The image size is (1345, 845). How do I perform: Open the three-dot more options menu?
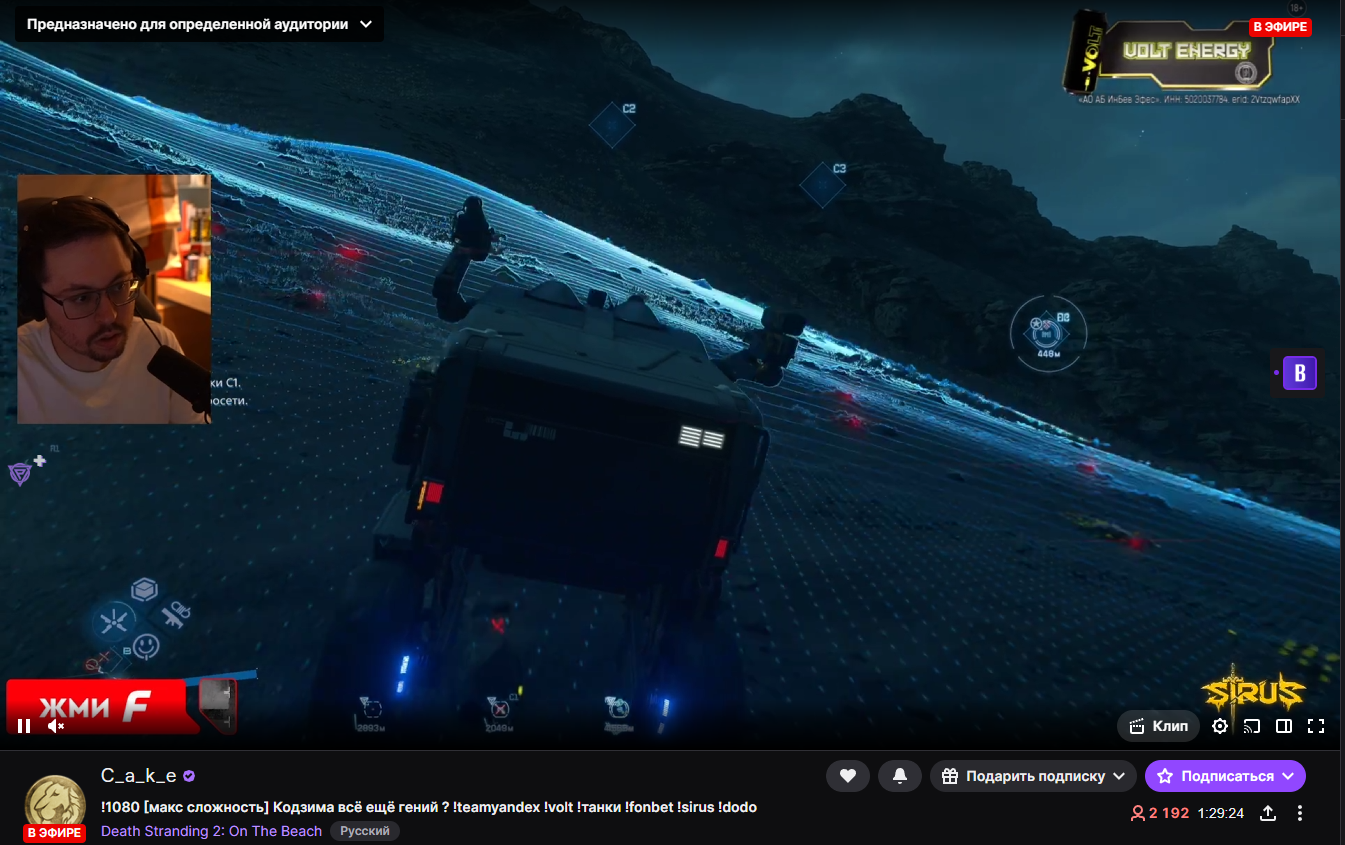(x=1300, y=813)
